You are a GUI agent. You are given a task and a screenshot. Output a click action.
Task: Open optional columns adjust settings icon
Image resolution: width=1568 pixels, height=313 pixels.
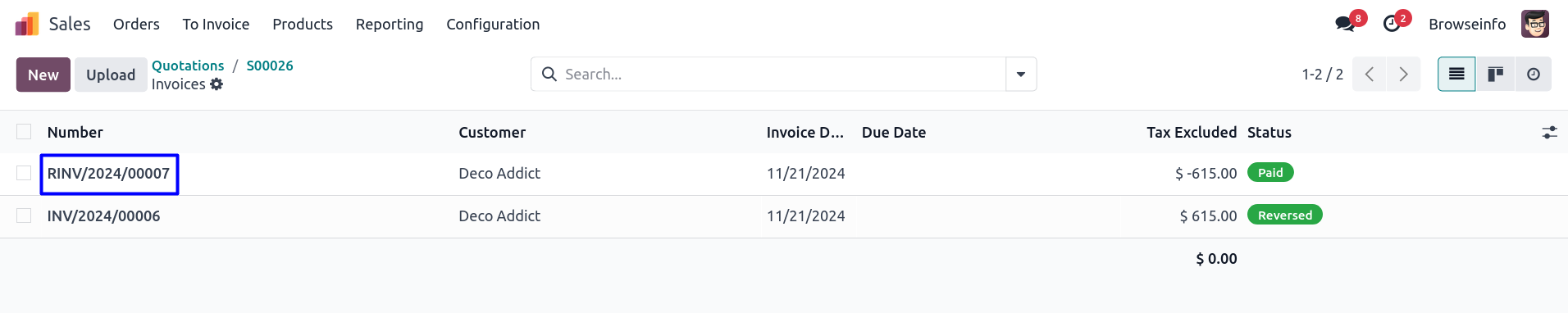(1549, 132)
